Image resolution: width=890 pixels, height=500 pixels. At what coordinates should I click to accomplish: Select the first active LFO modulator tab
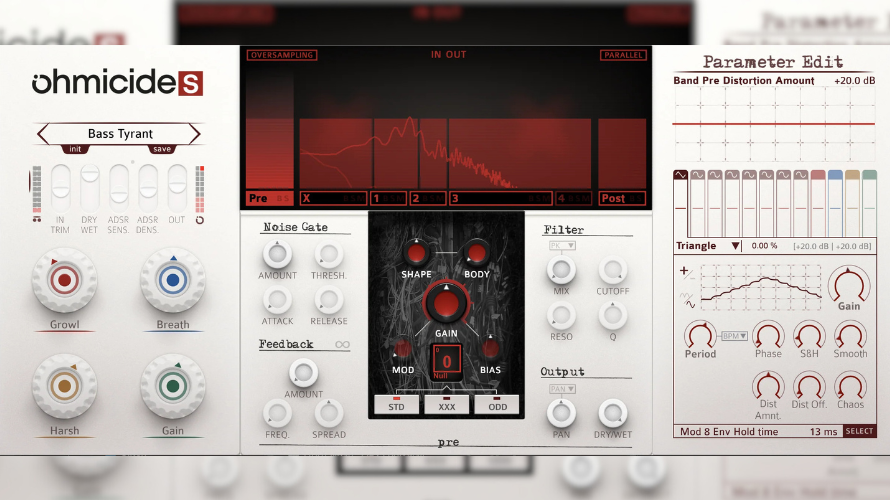pyautogui.click(x=680, y=175)
